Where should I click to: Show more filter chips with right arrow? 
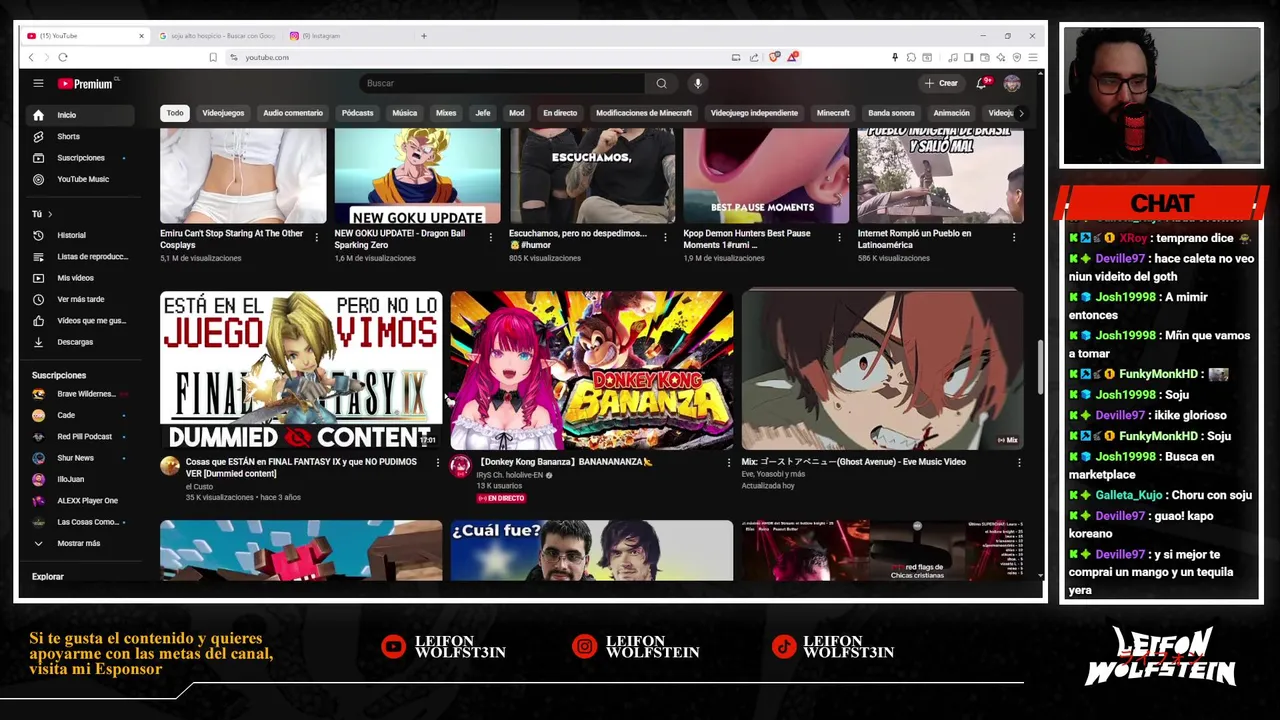[x=1020, y=113]
